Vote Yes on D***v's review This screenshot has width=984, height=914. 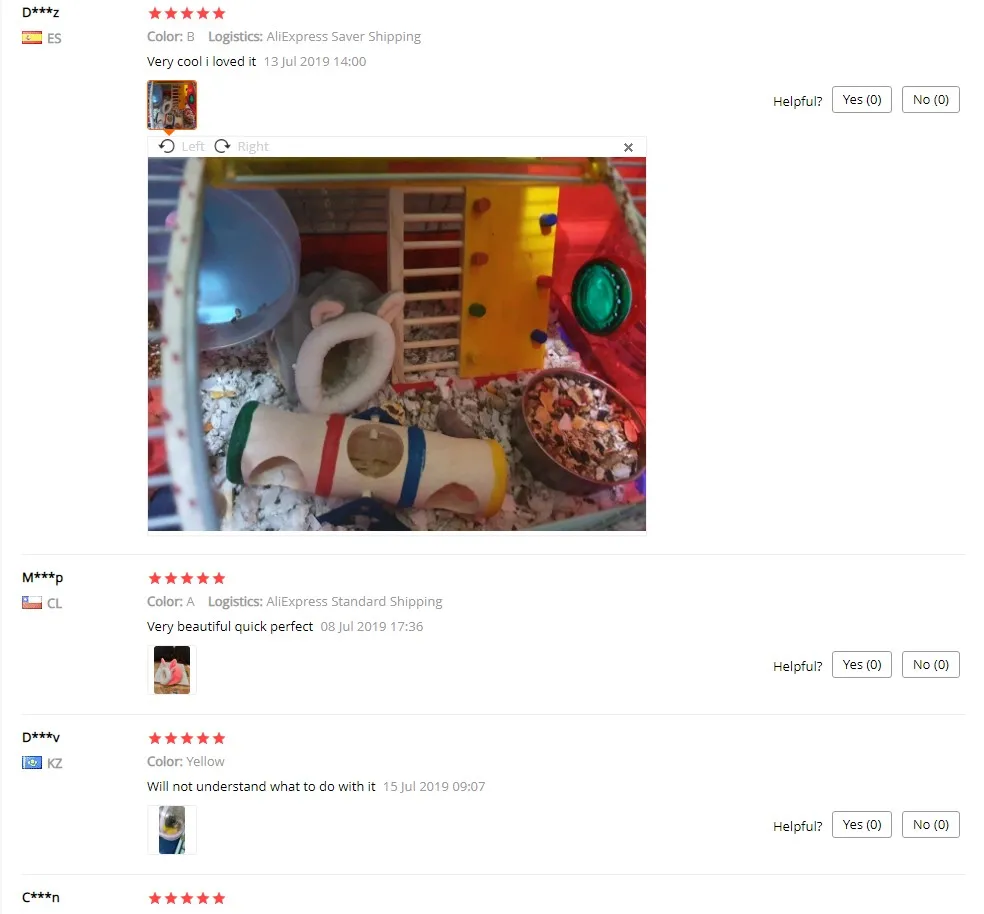pos(862,825)
